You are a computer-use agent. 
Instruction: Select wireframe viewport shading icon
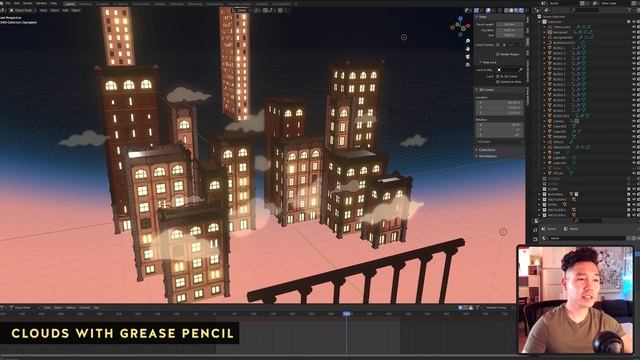[x=507, y=10]
